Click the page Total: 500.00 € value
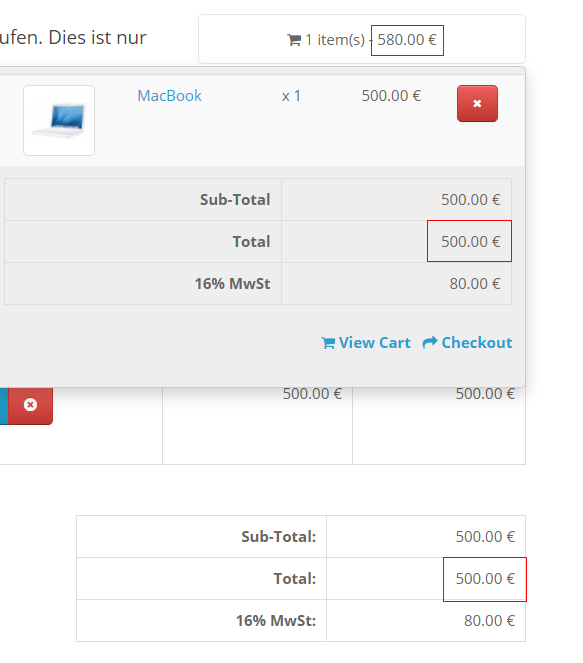Viewport: 583px width, 663px height. coord(485,579)
